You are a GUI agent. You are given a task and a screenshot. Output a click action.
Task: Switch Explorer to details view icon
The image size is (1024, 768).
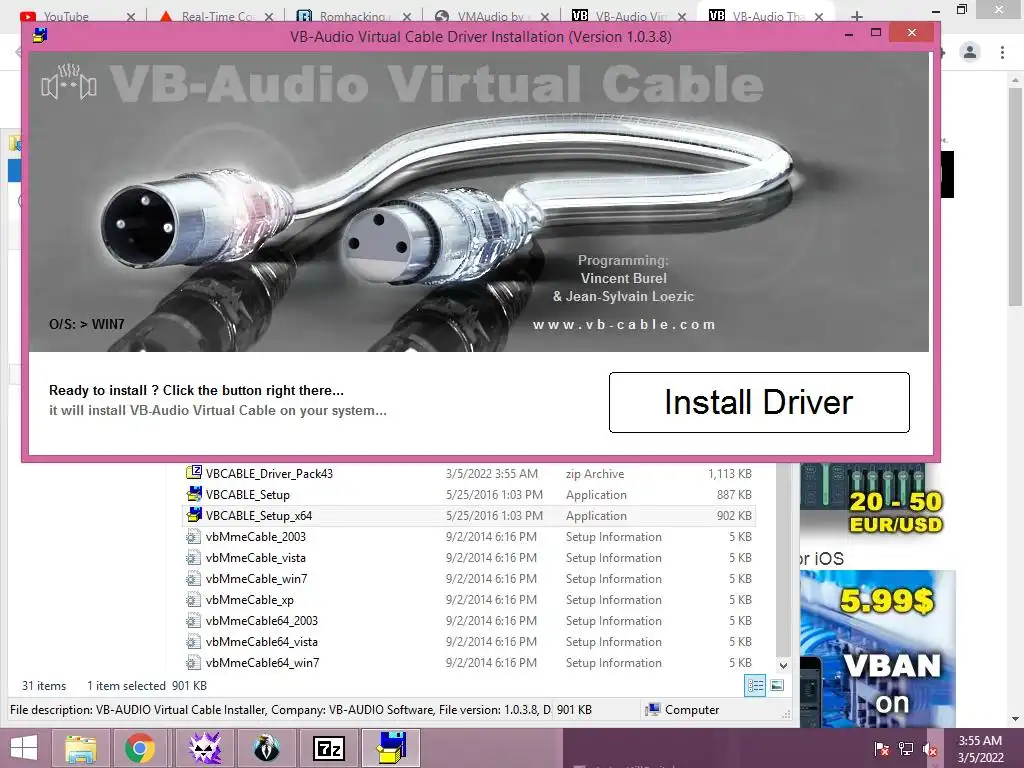tap(756, 685)
